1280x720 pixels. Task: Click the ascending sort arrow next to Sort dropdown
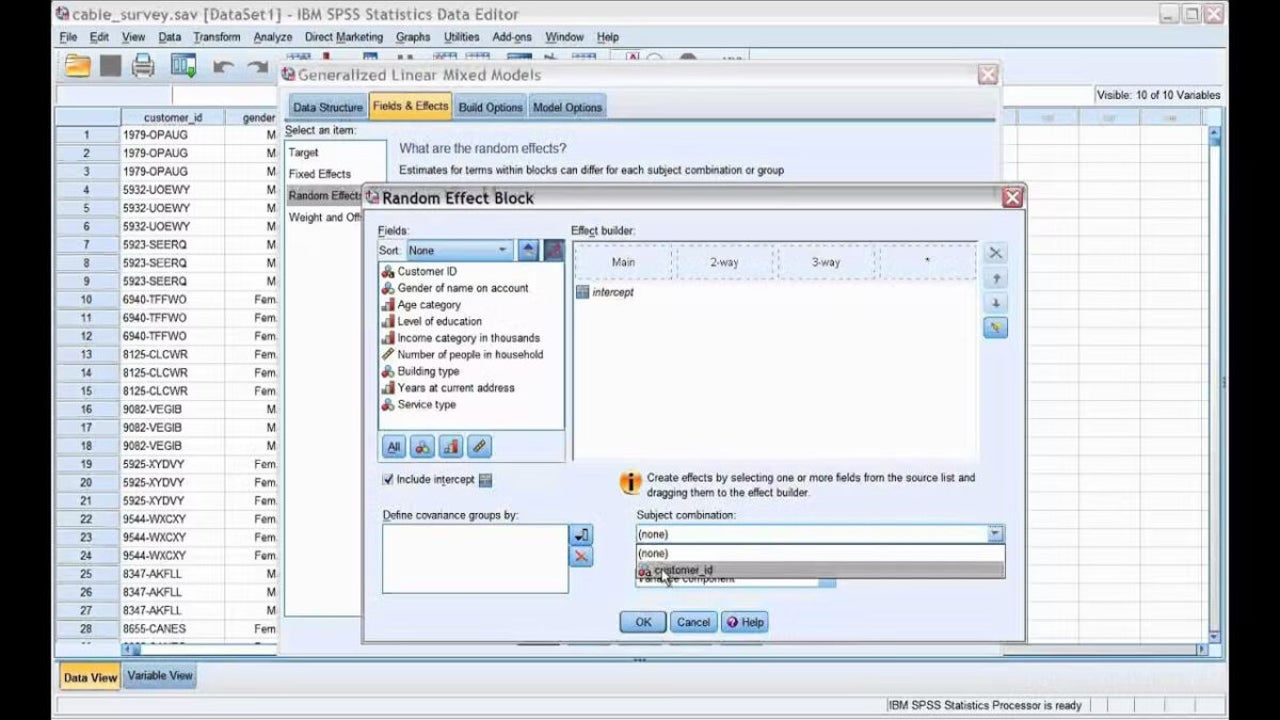pos(529,250)
